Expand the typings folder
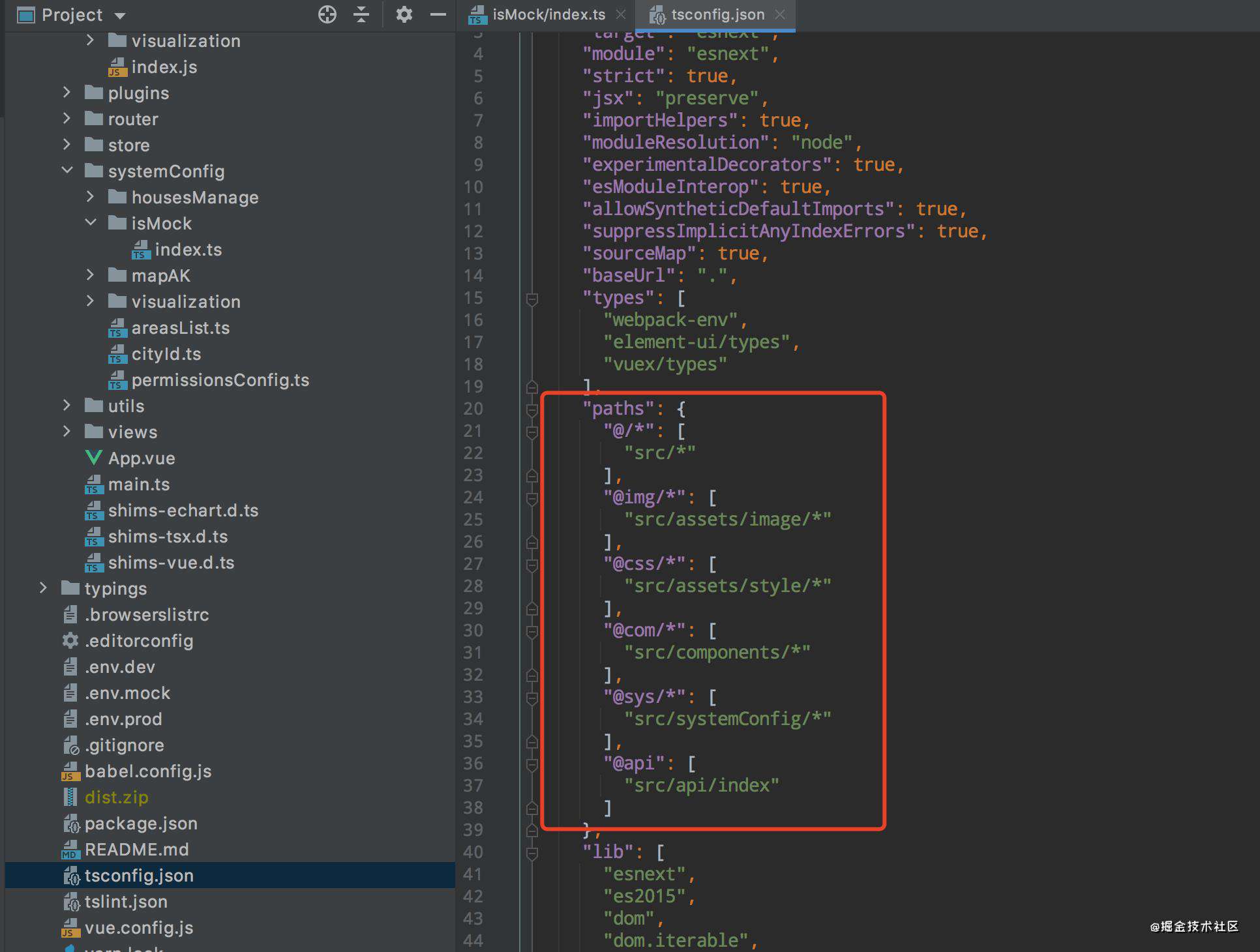 [43, 588]
